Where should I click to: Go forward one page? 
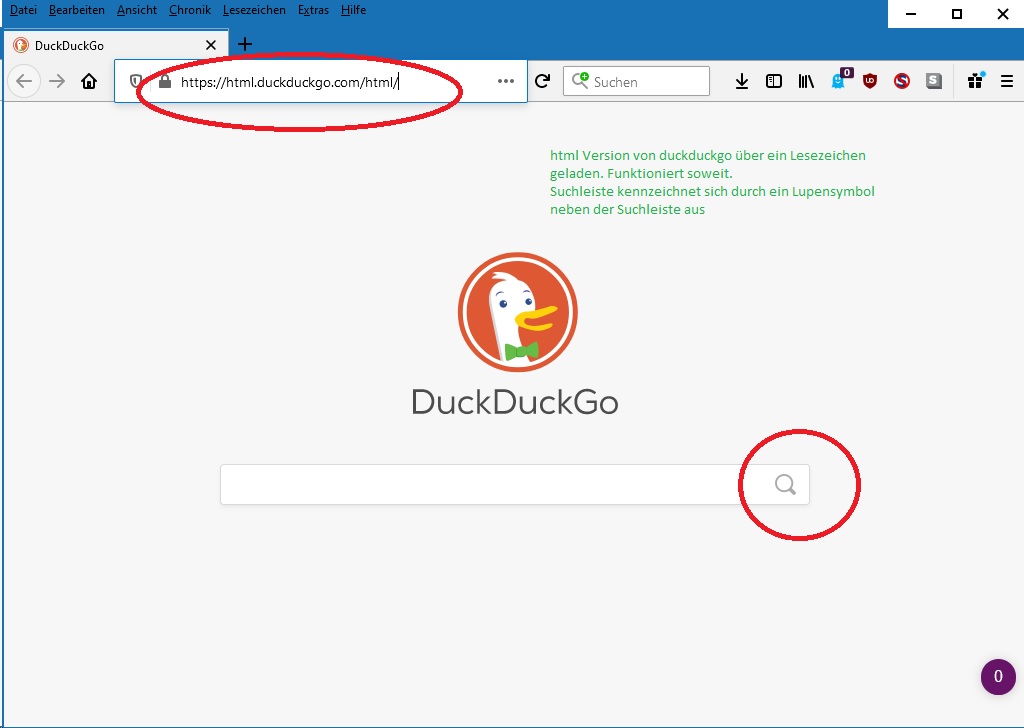[57, 81]
